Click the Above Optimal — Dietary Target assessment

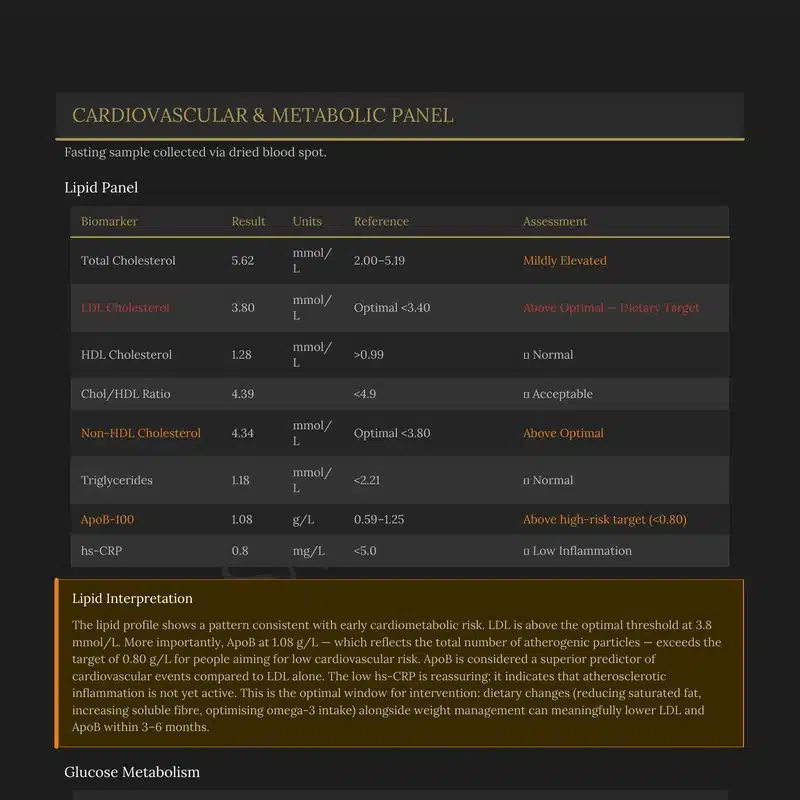coord(611,307)
